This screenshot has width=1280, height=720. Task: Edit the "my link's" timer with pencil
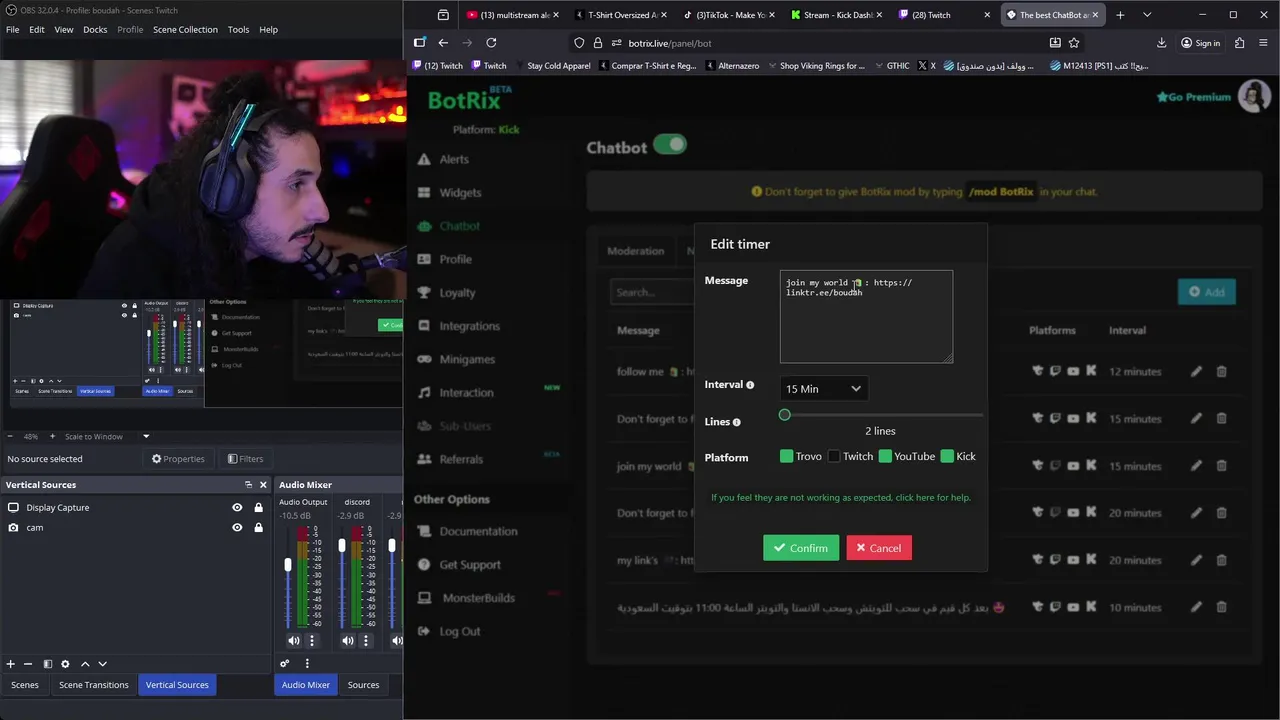(1196, 560)
